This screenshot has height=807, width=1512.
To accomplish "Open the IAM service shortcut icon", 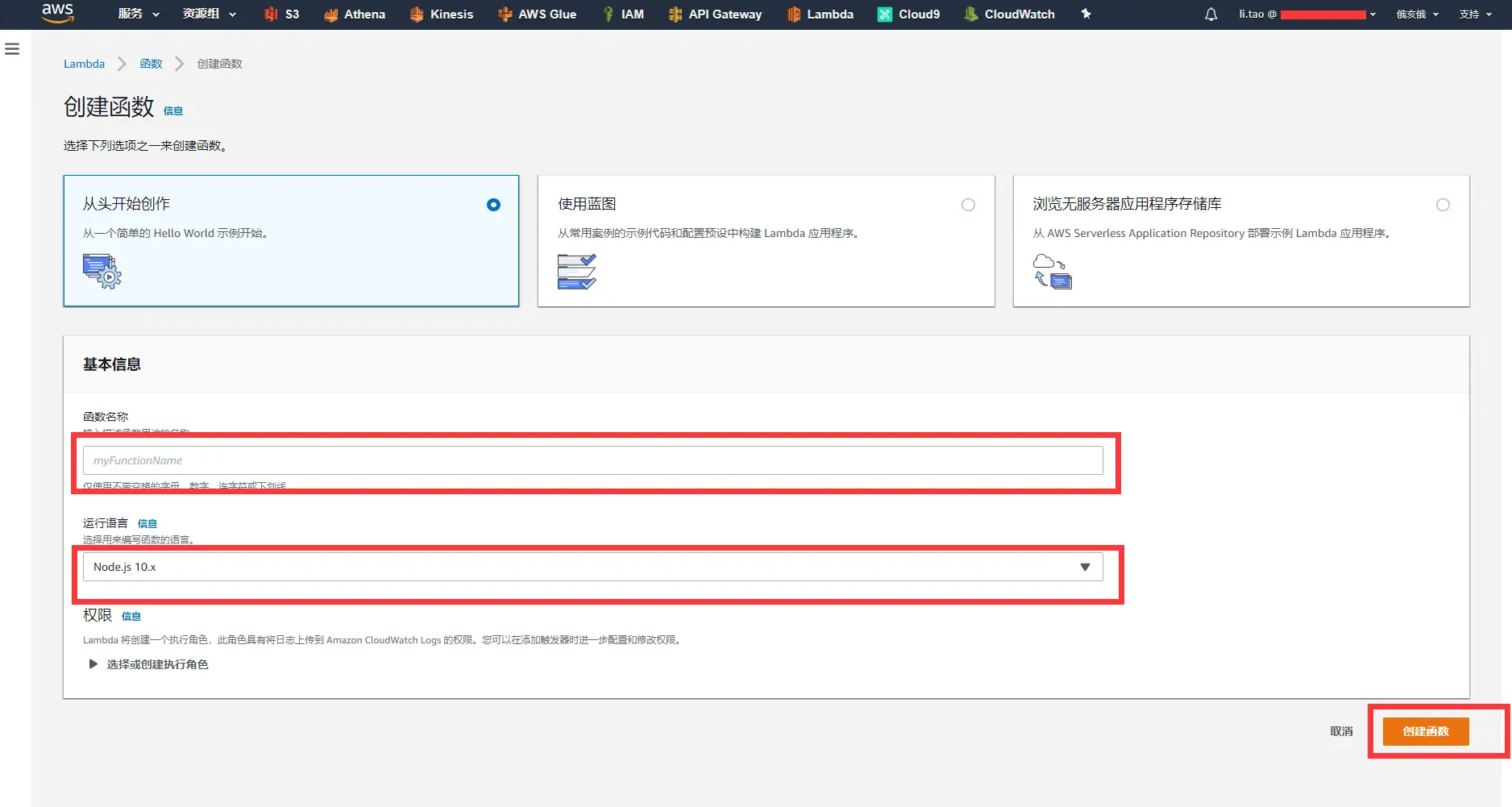I will click(609, 15).
